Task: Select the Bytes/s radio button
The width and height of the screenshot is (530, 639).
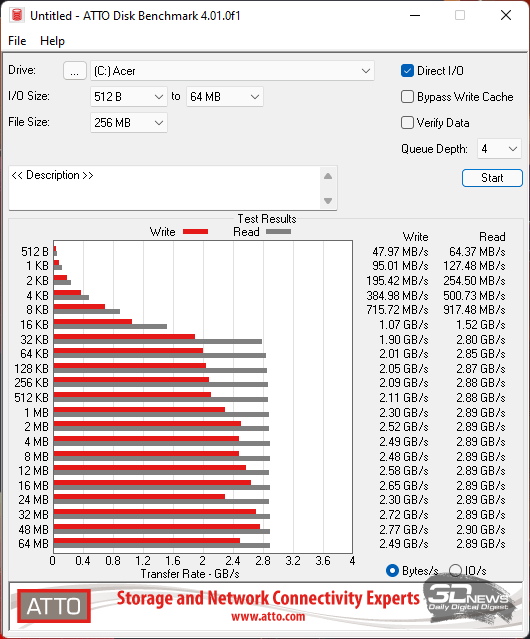Action: (392, 571)
